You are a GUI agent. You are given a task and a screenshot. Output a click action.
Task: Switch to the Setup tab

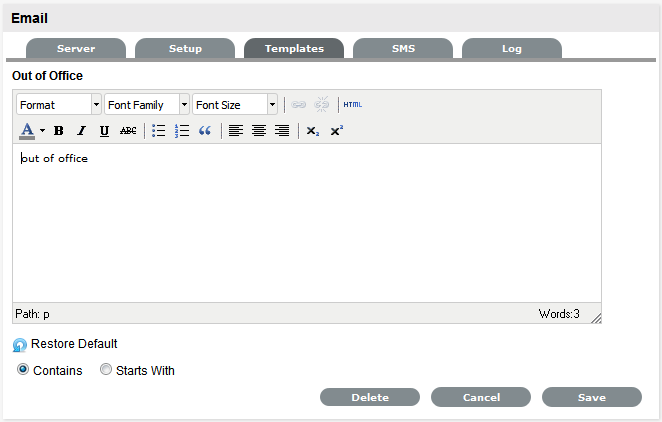185,49
